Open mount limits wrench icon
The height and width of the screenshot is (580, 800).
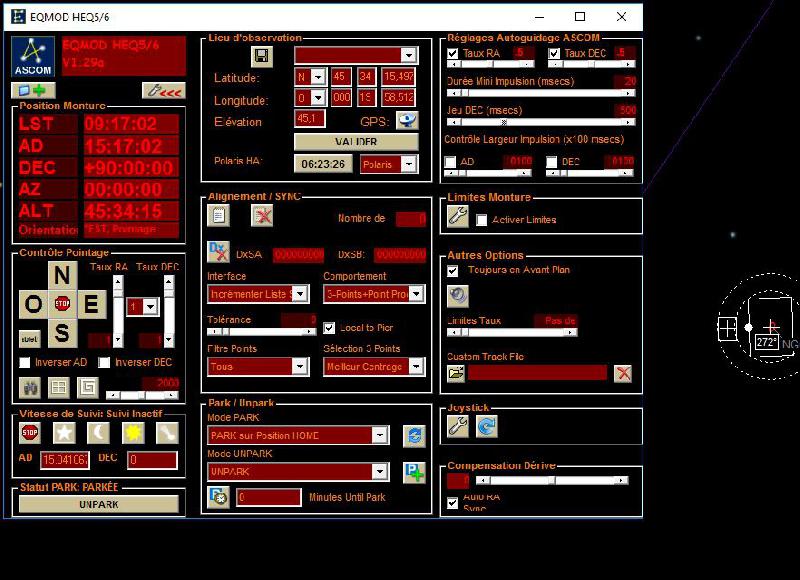pos(458,216)
